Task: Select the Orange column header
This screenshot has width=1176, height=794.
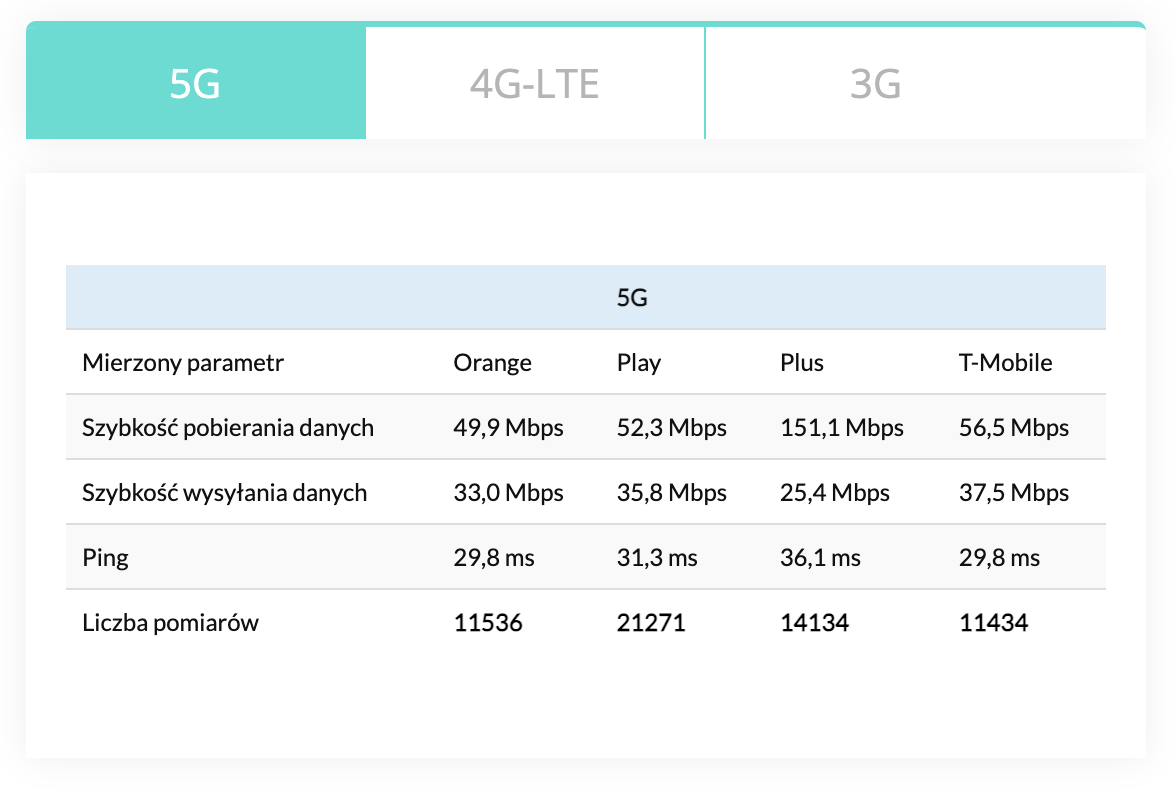Action: coord(492,362)
